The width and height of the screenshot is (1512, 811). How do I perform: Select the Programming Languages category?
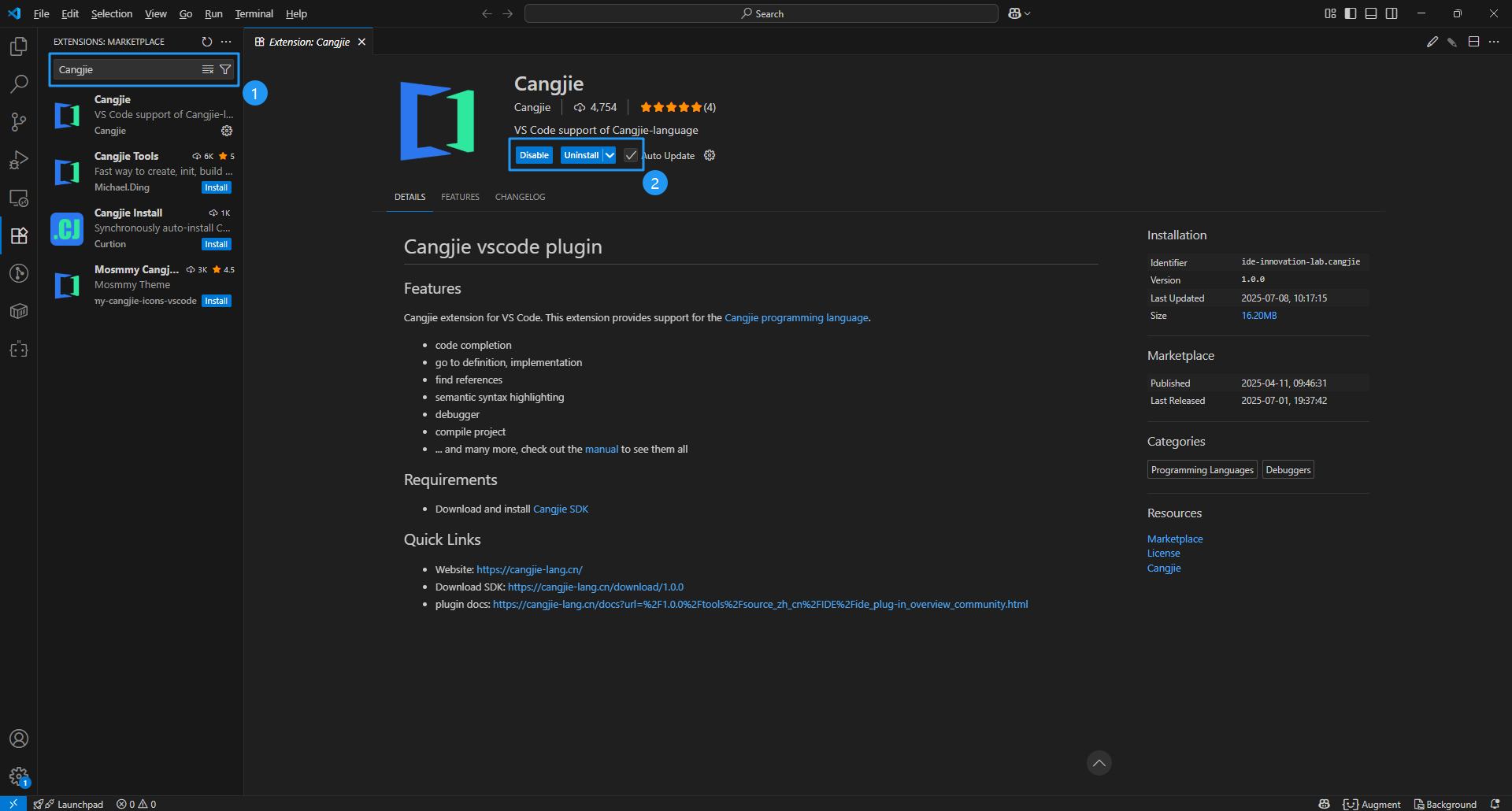[x=1202, y=470]
